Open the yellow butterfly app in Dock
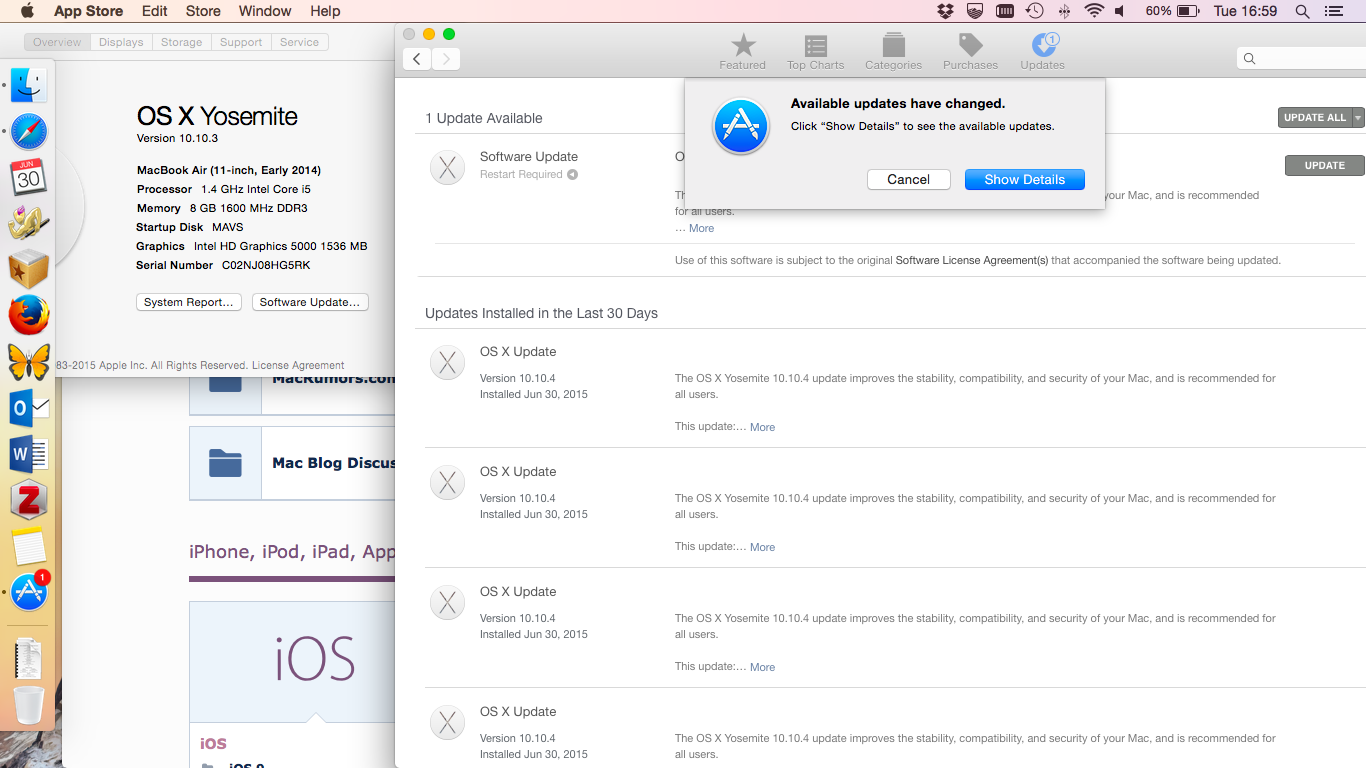 pos(29,360)
